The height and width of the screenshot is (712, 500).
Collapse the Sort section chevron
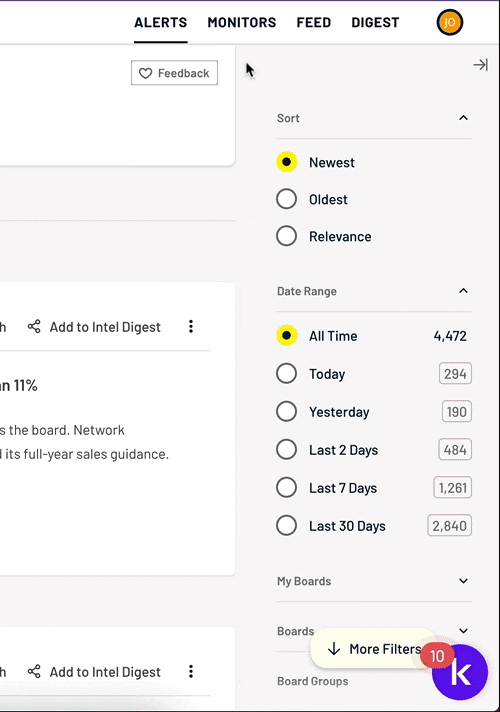click(463, 118)
